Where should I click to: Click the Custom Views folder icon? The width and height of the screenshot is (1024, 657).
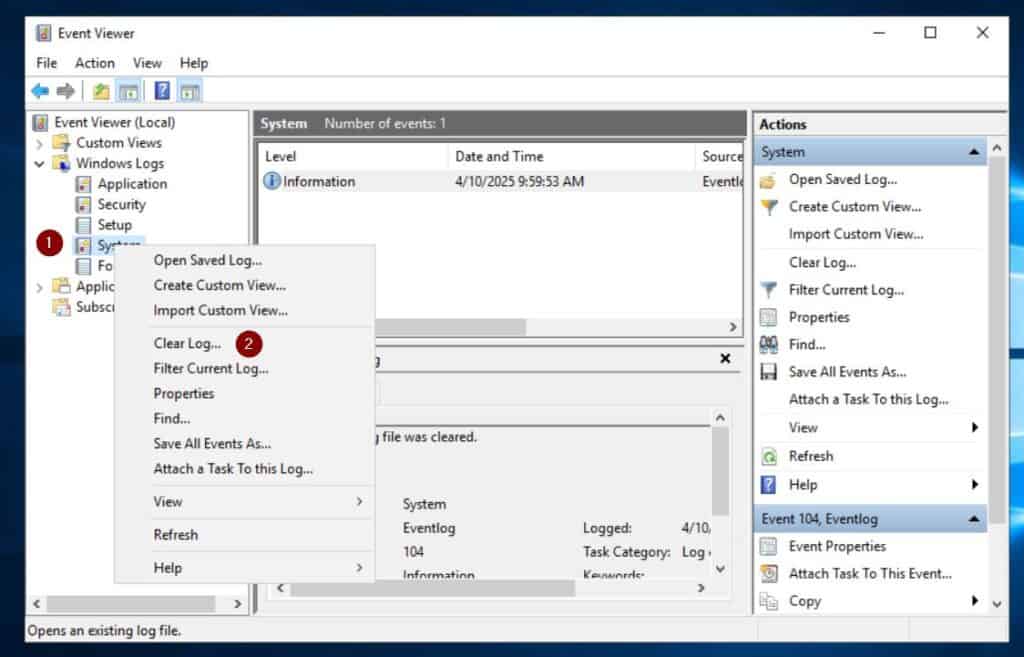(61, 142)
